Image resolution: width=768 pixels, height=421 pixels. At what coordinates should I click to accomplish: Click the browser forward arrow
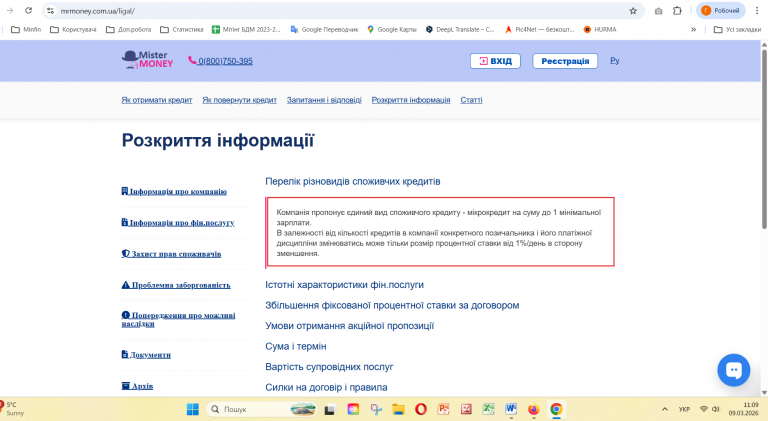(x=10, y=10)
